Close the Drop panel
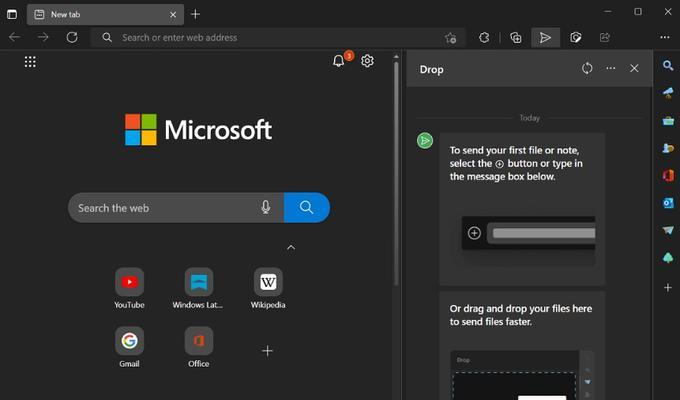The height and width of the screenshot is (400, 680). pyautogui.click(x=634, y=68)
